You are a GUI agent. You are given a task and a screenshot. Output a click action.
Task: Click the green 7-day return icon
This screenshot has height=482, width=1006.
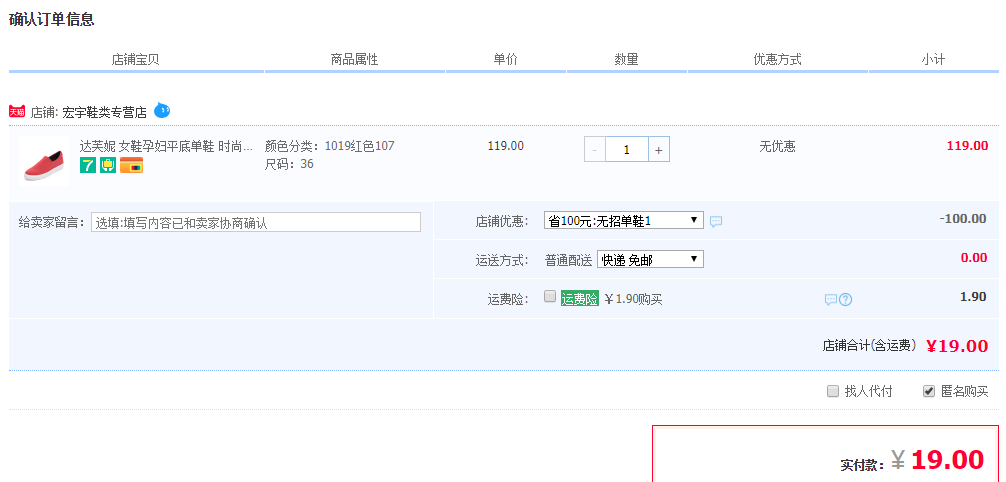pos(88,166)
